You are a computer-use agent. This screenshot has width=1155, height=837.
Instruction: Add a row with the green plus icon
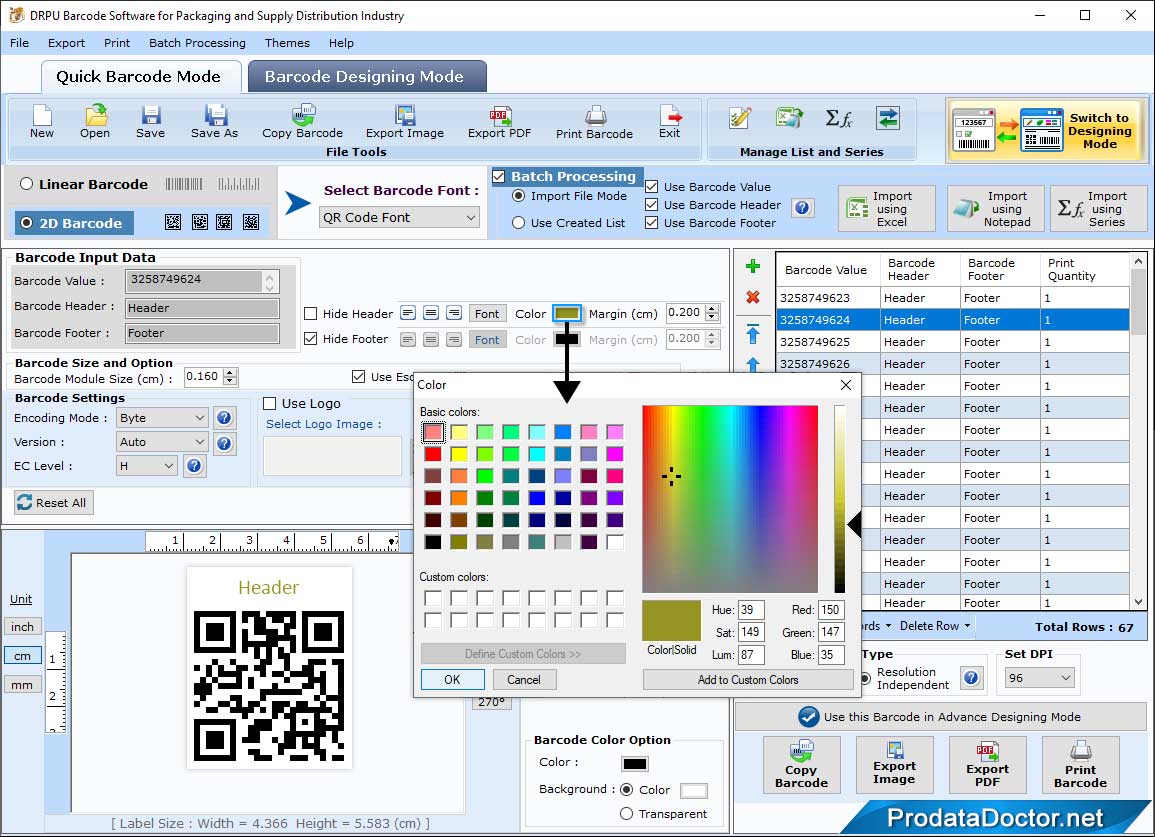[x=753, y=266]
